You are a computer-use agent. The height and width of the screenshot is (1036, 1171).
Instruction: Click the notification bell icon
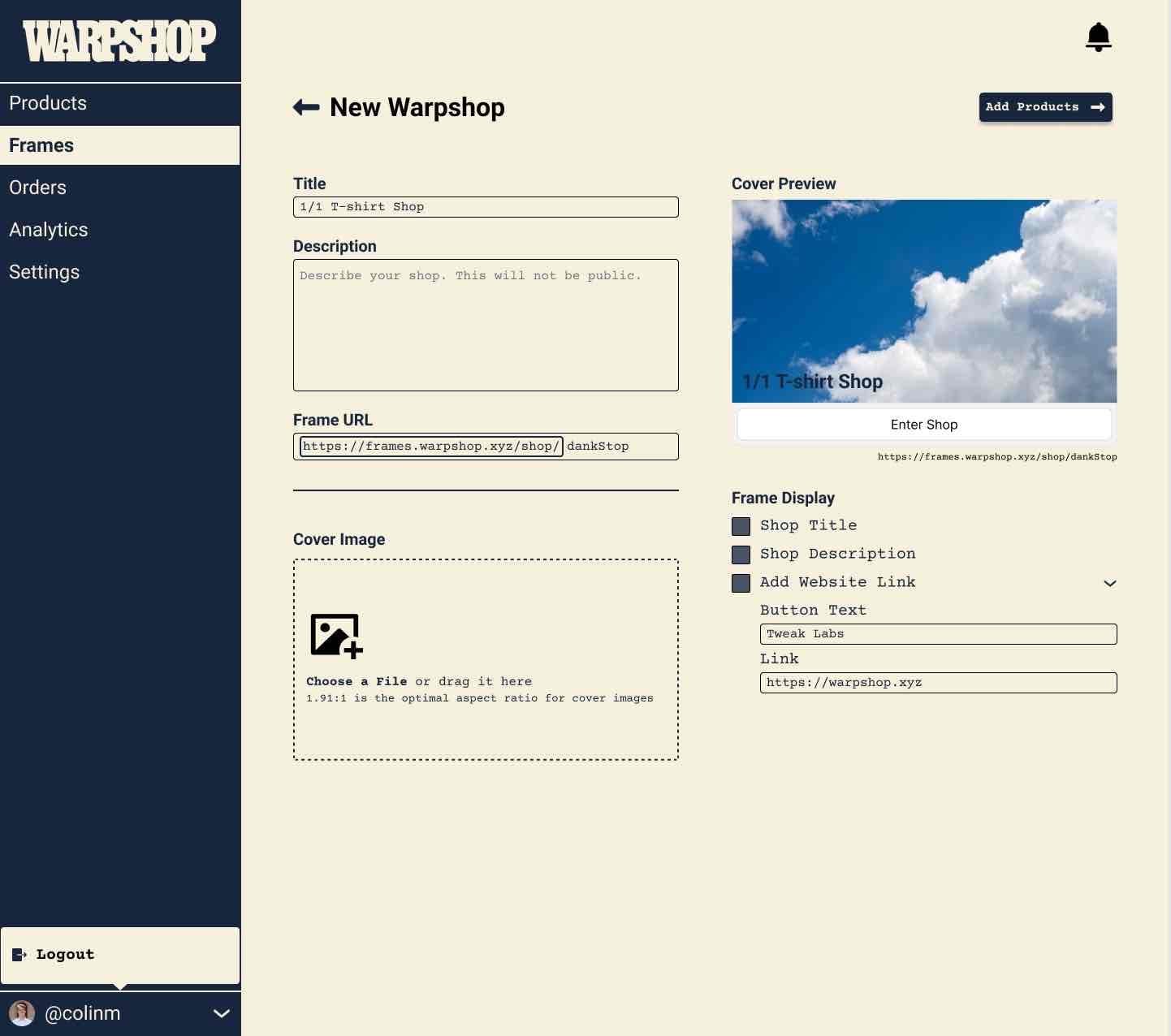pyautogui.click(x=1098, y=37)
